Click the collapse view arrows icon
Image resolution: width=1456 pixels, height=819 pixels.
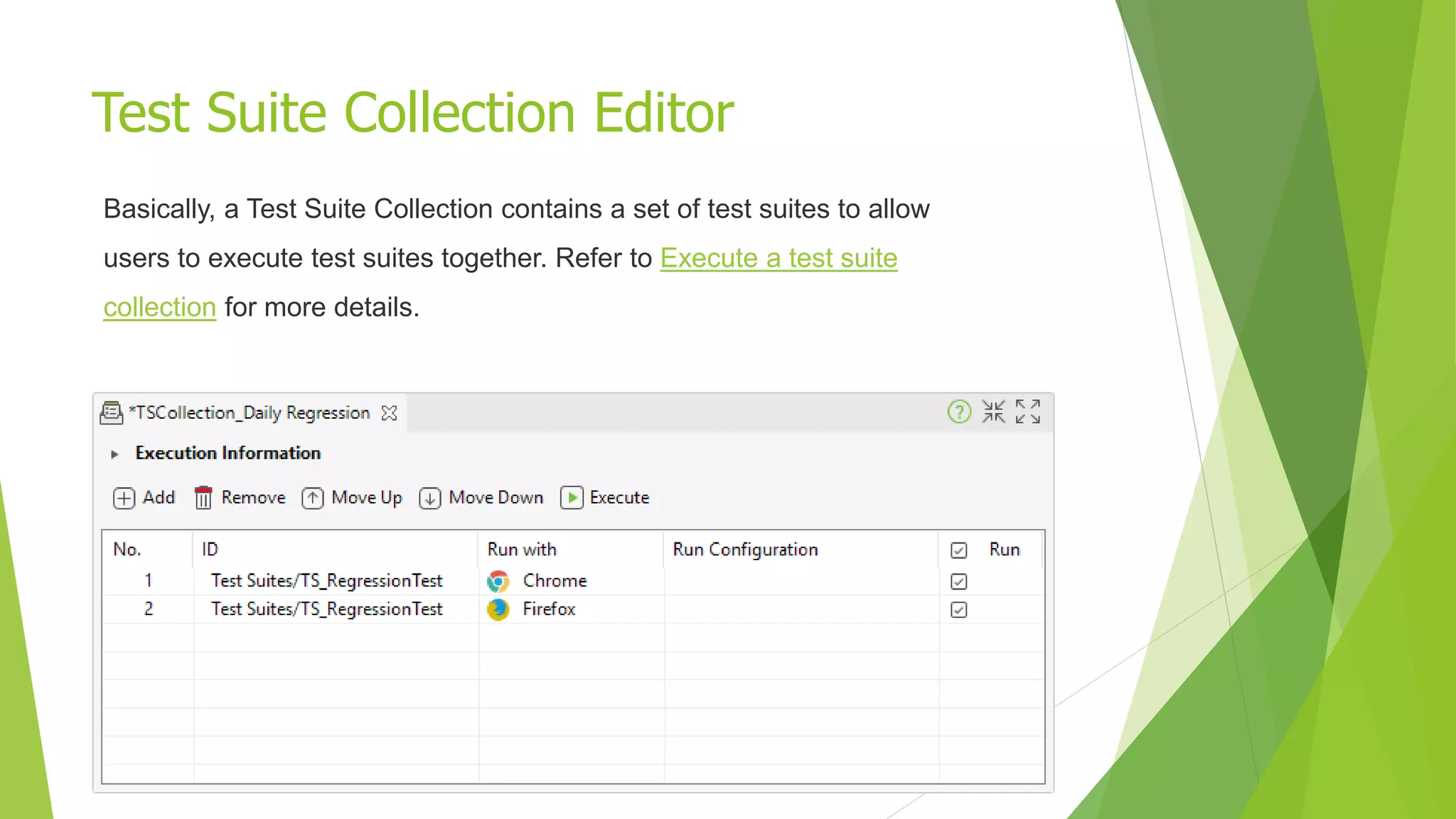coord(994,412)
